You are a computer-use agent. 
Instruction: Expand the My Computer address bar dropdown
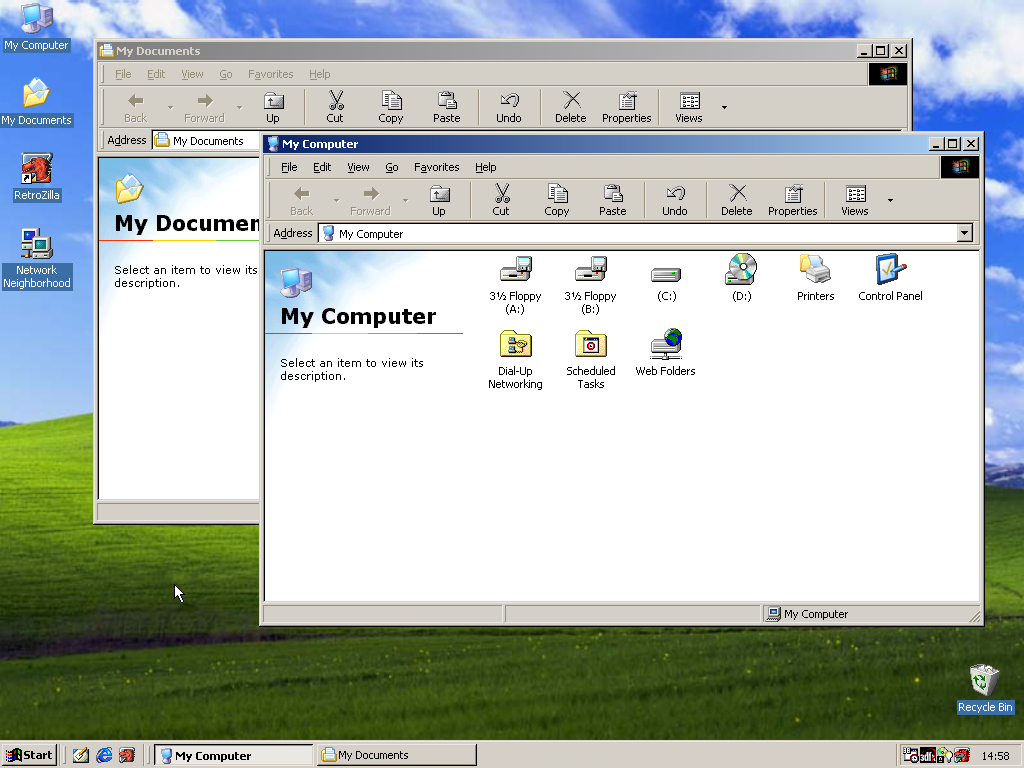coord(964,234)
